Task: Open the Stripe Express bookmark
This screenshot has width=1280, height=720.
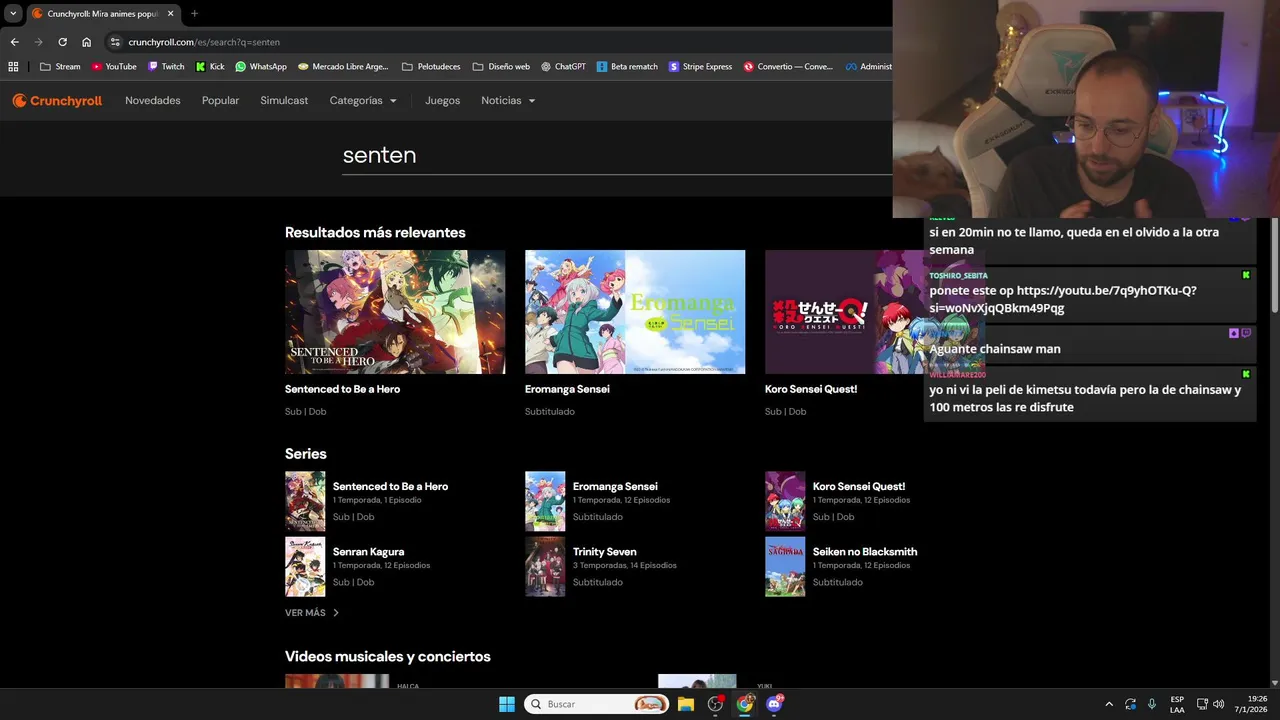Action: [700, 67]
